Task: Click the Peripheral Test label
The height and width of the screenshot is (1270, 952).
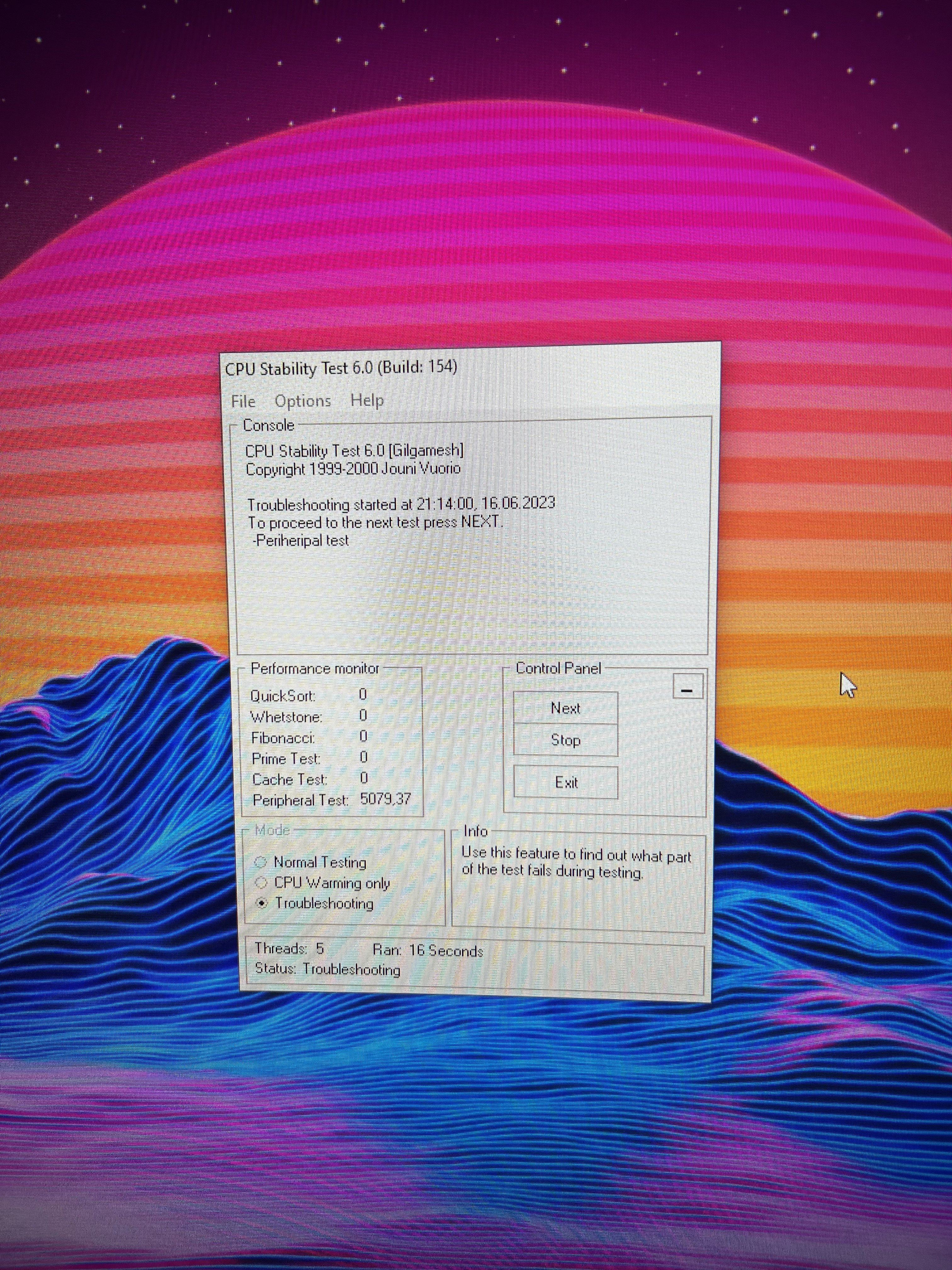Action: pyautogui.click(x=300, y=800)
